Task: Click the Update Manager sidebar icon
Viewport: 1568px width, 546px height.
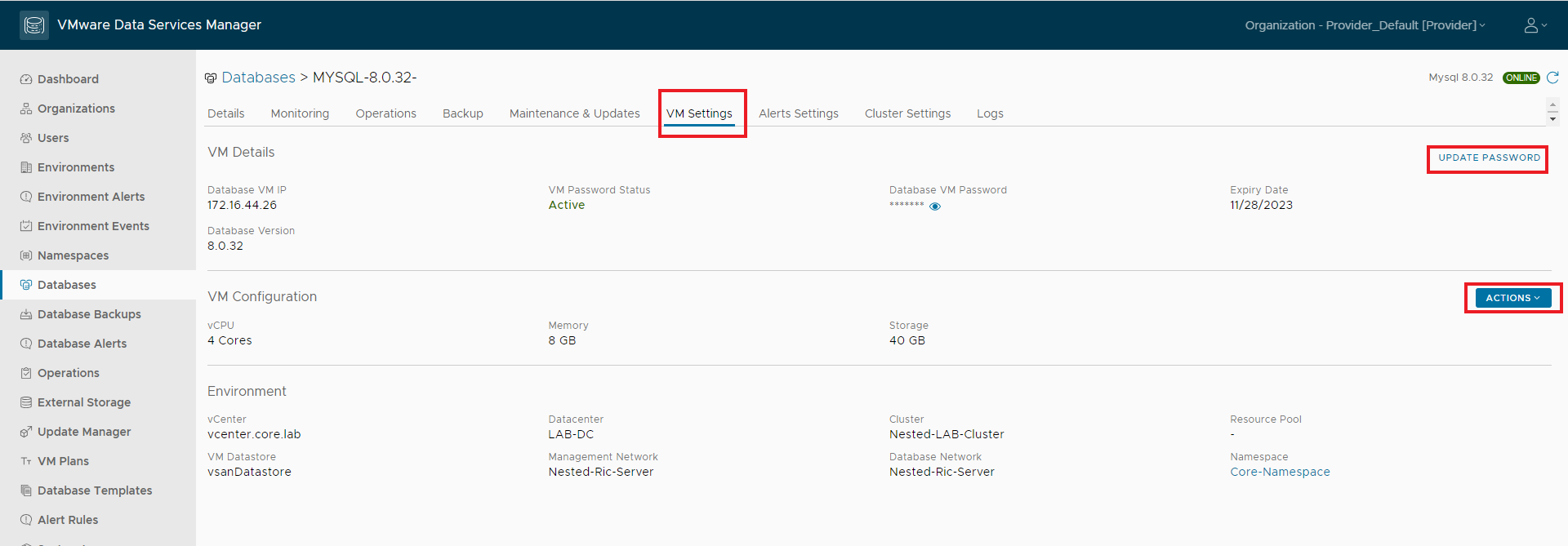Action: click(x=26, y=432)
